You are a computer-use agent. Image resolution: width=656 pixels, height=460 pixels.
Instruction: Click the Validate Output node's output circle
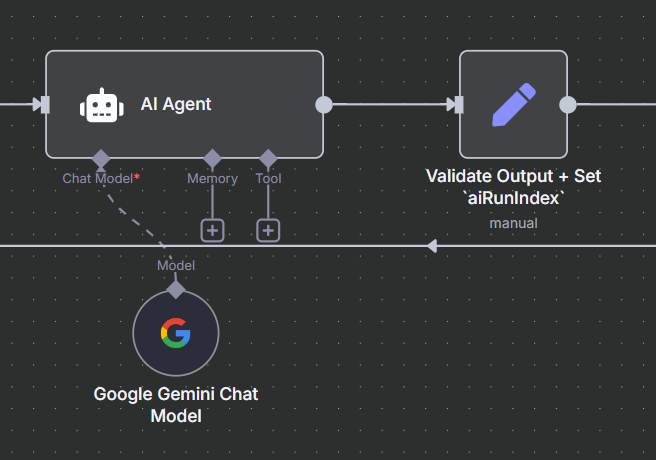pyautogui.click(x=568, y=104)
